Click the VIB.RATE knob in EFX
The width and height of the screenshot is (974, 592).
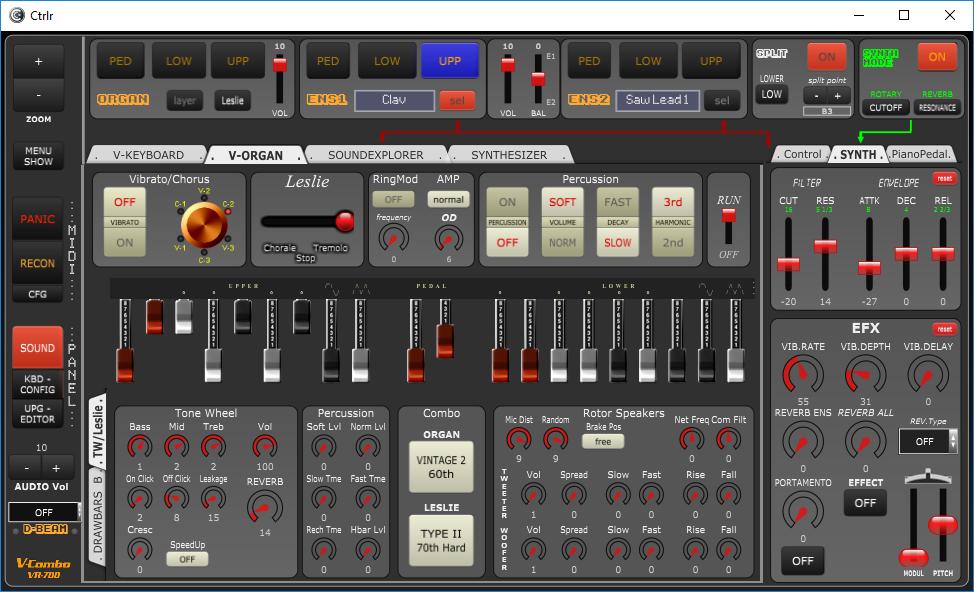tap(803, 375)
